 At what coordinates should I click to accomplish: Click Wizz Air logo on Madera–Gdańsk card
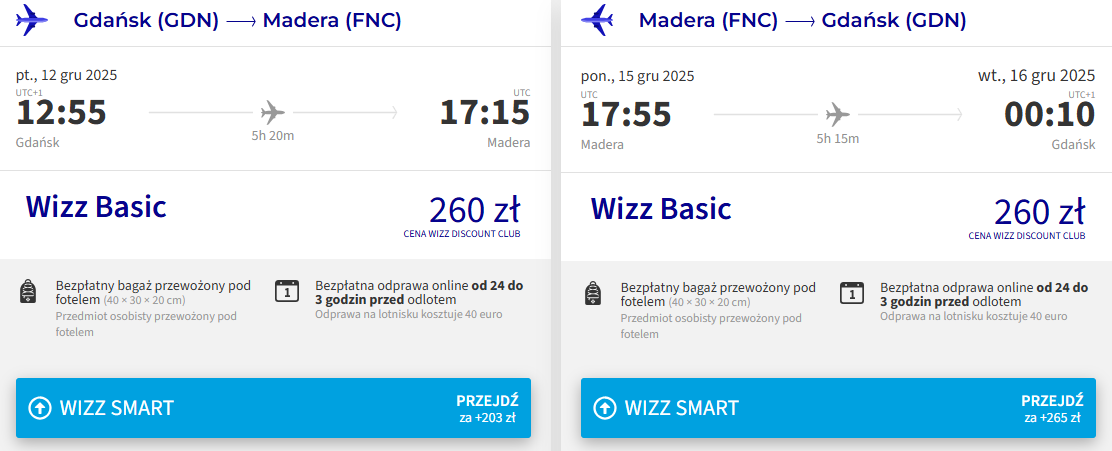[x=598, y=20]
